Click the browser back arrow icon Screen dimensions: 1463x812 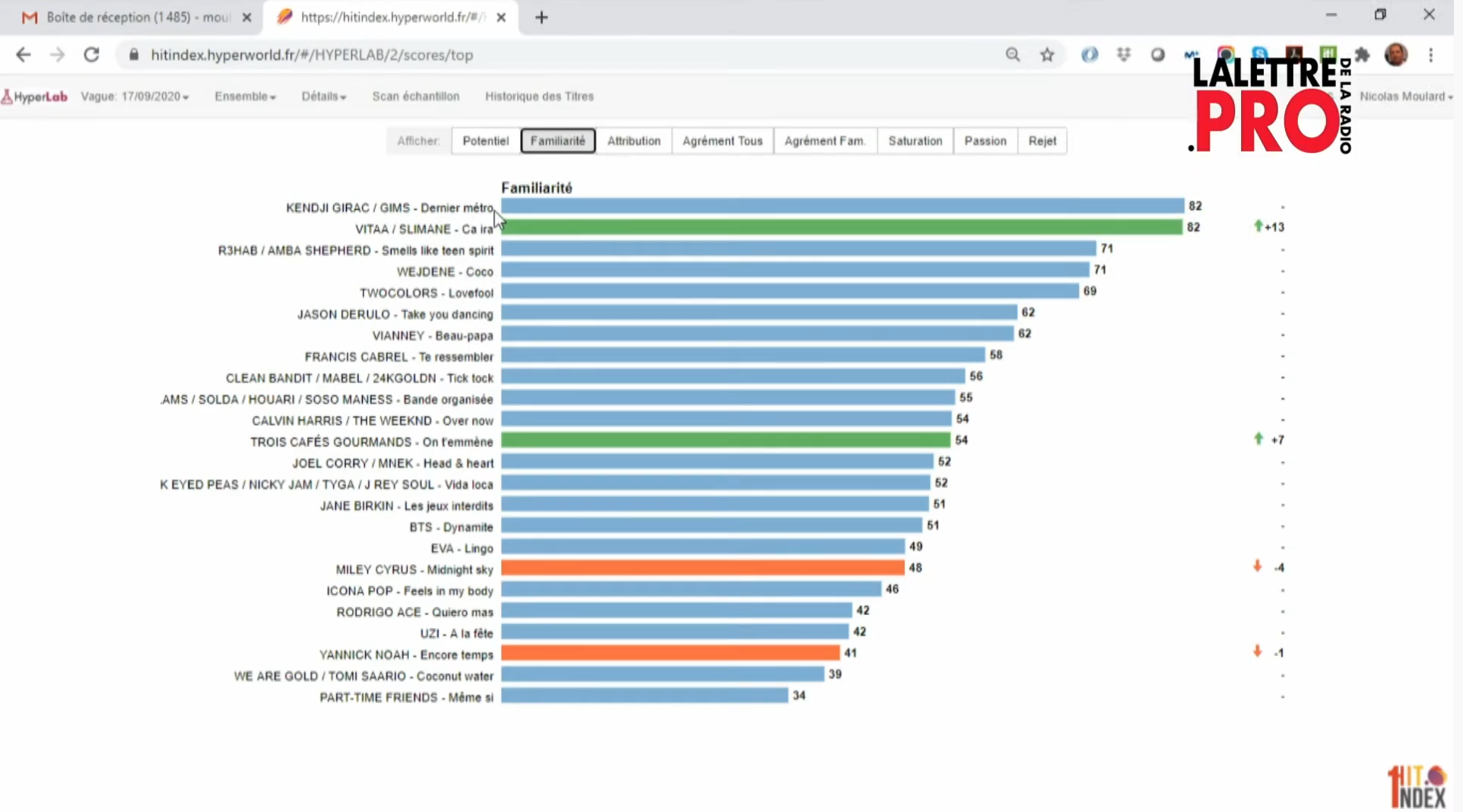[x=24, y=55]
